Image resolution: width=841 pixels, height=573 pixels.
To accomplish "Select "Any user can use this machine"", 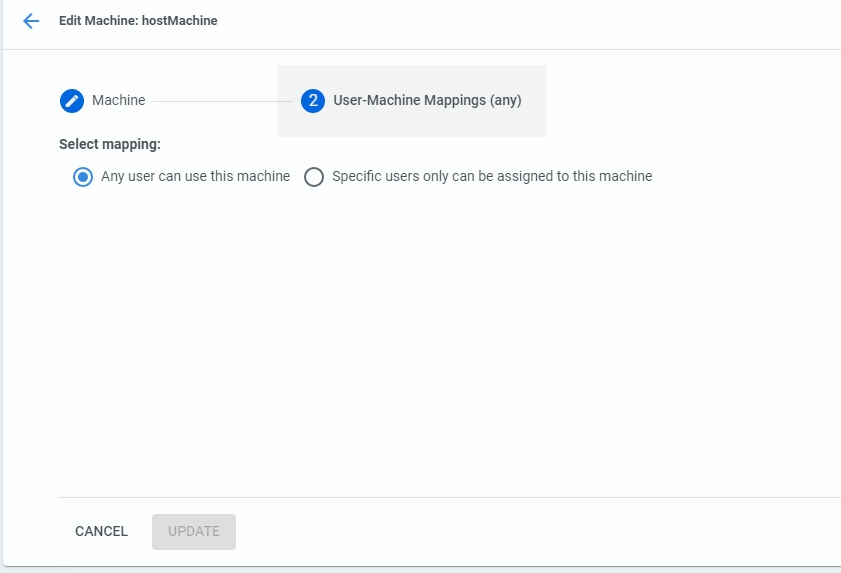I will 83,177.
